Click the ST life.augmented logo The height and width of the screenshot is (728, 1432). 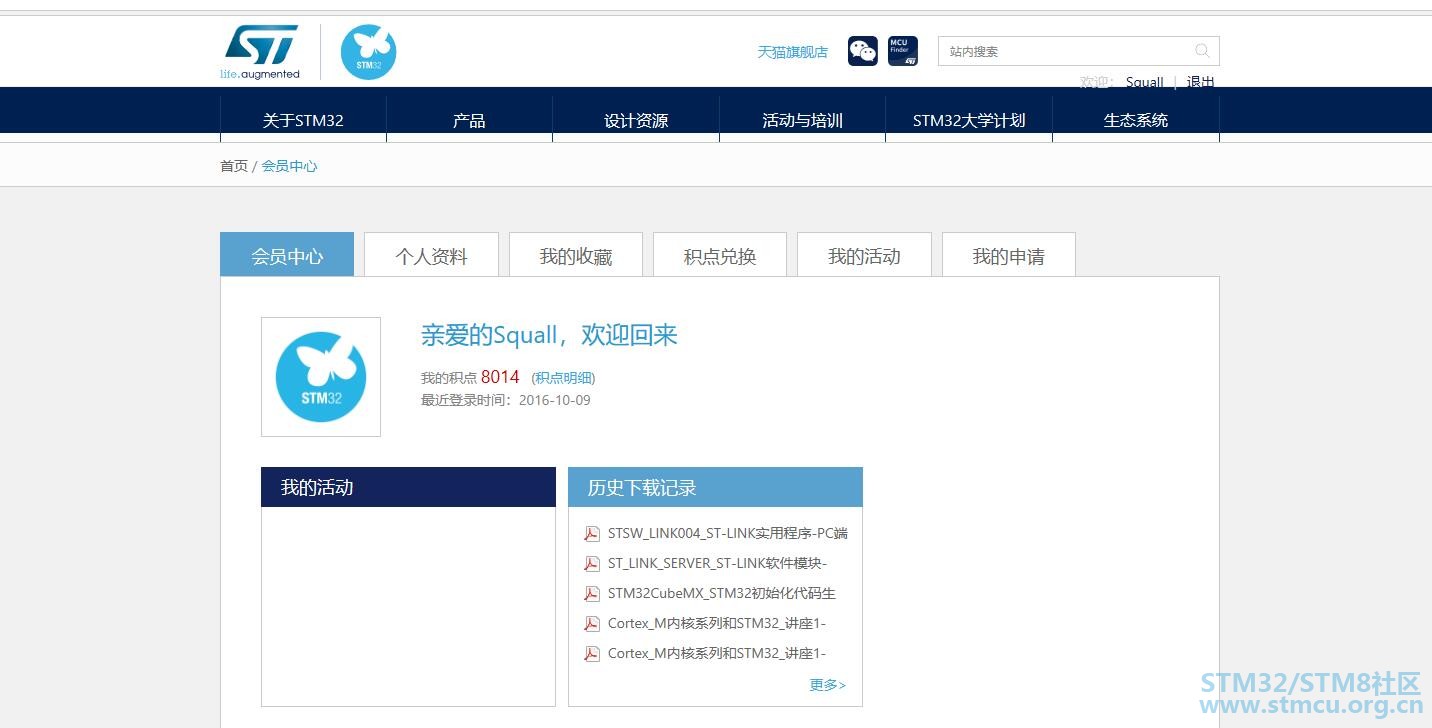pos(260,52)
